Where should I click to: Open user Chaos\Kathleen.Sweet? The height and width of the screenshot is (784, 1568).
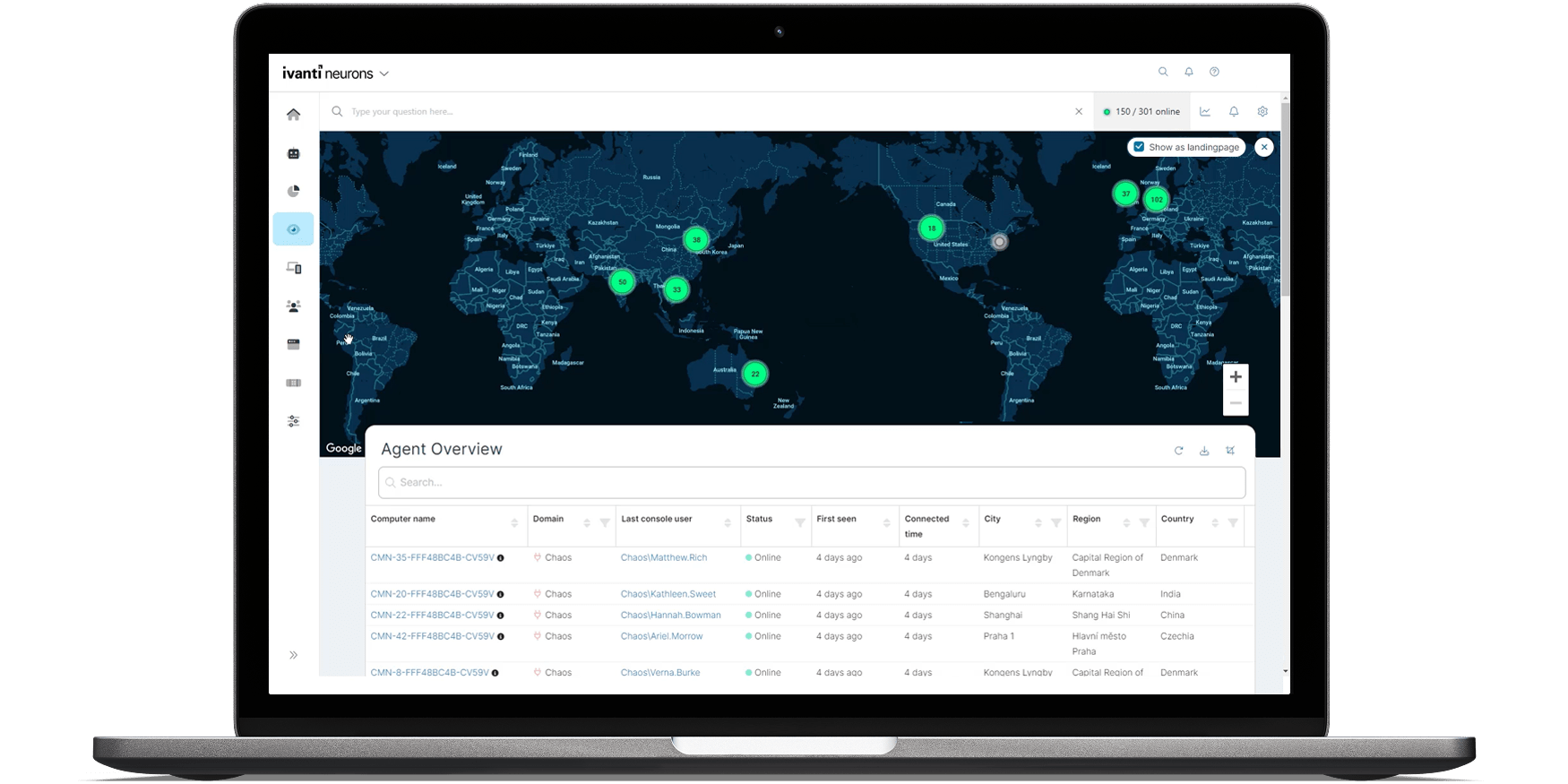pos(668,594)
